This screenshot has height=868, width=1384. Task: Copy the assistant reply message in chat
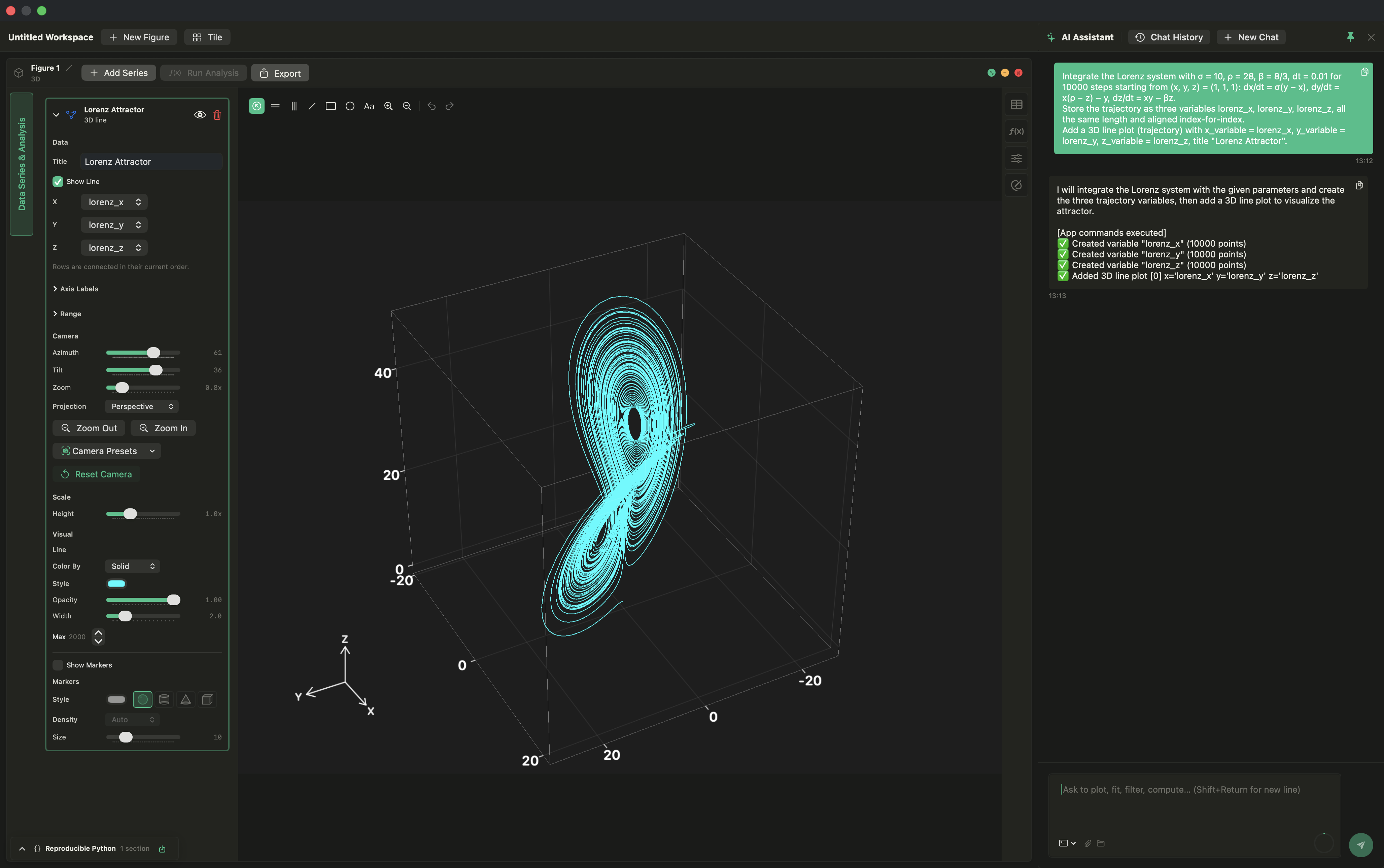click(1359, 185)
